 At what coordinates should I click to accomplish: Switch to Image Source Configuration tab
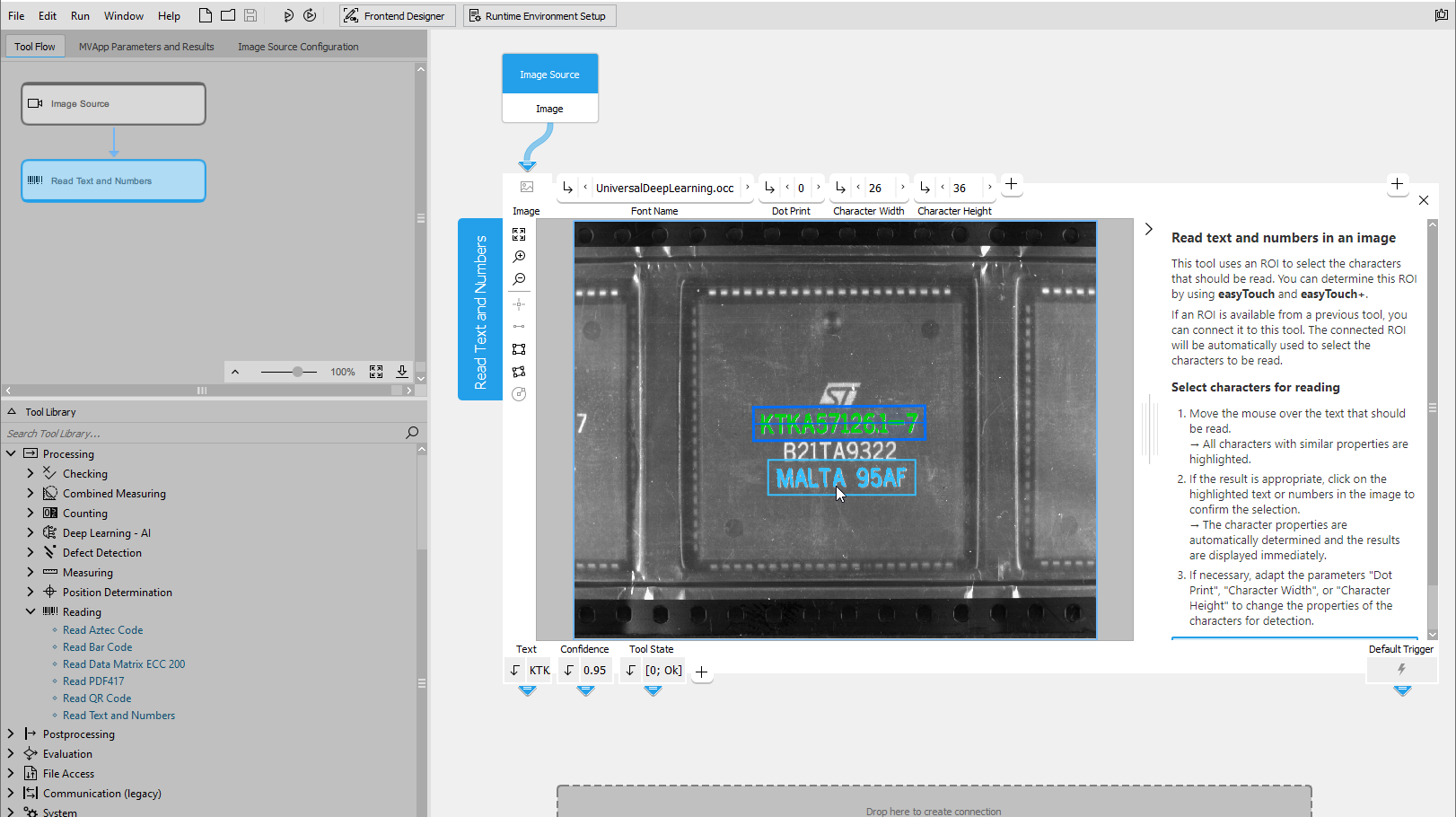click(298, 46)
